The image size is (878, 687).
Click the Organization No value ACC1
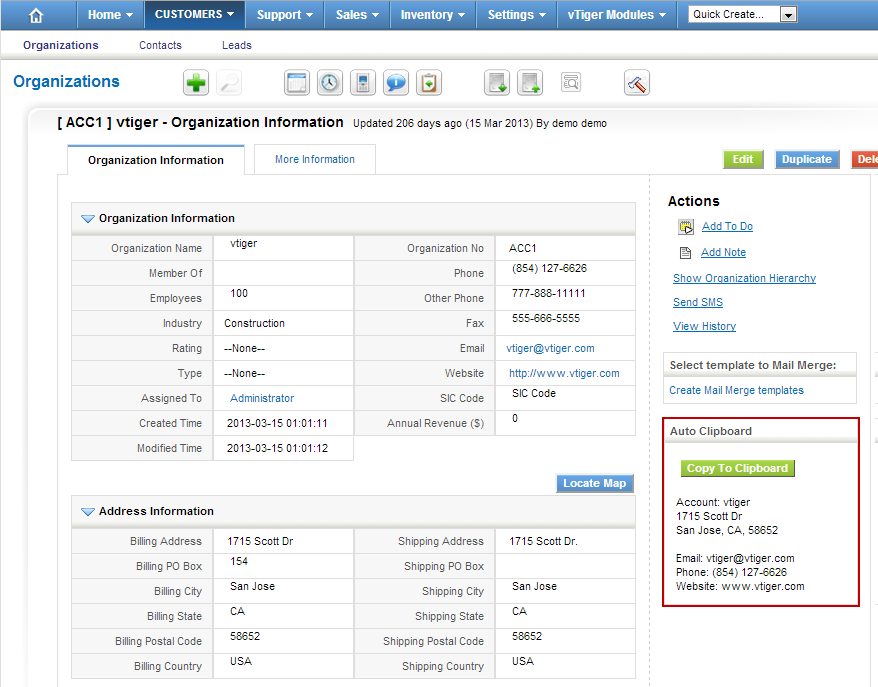[522, 248]
